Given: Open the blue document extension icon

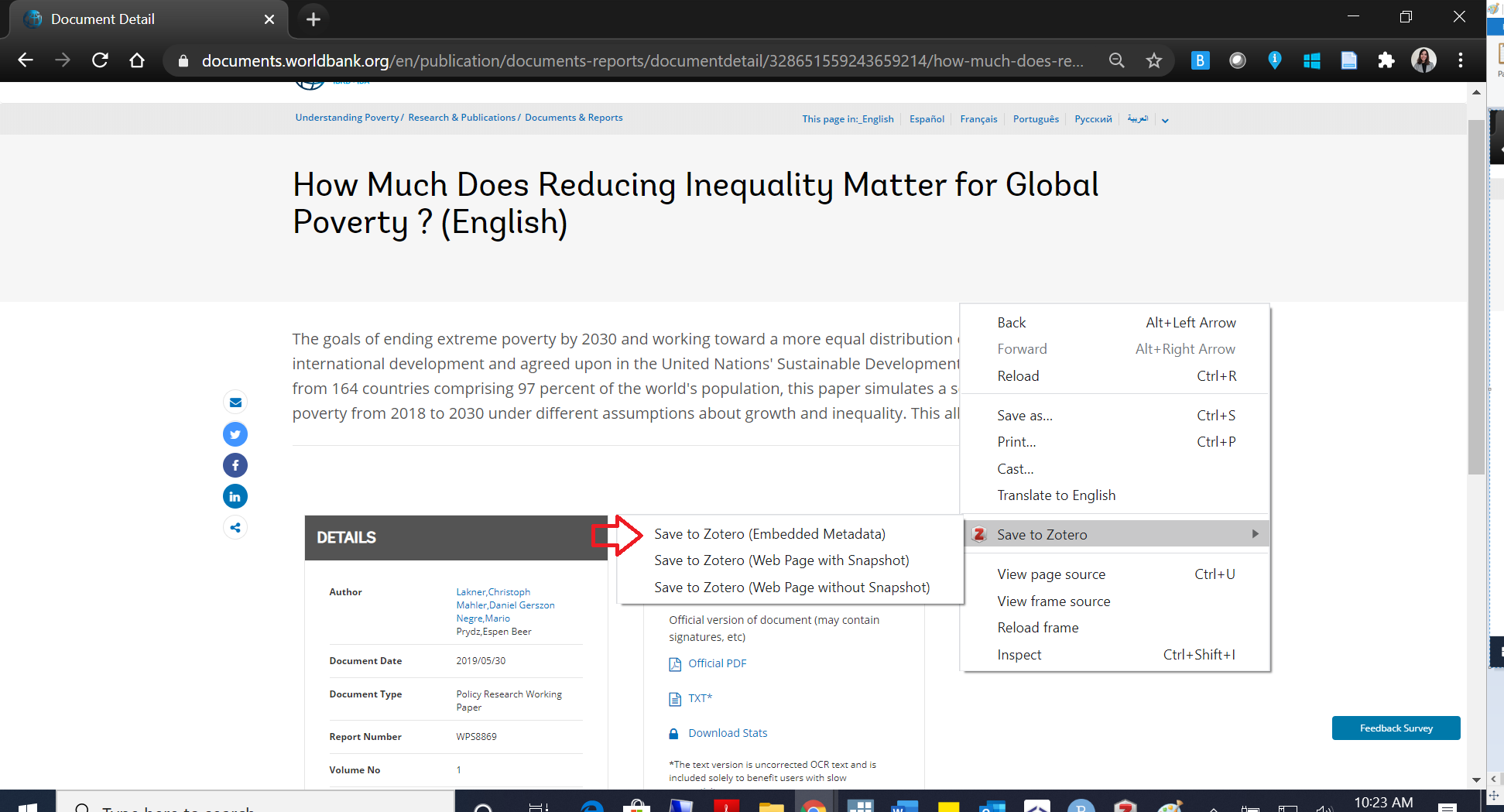Looking at the screenshot, I should pos(1349,60).
